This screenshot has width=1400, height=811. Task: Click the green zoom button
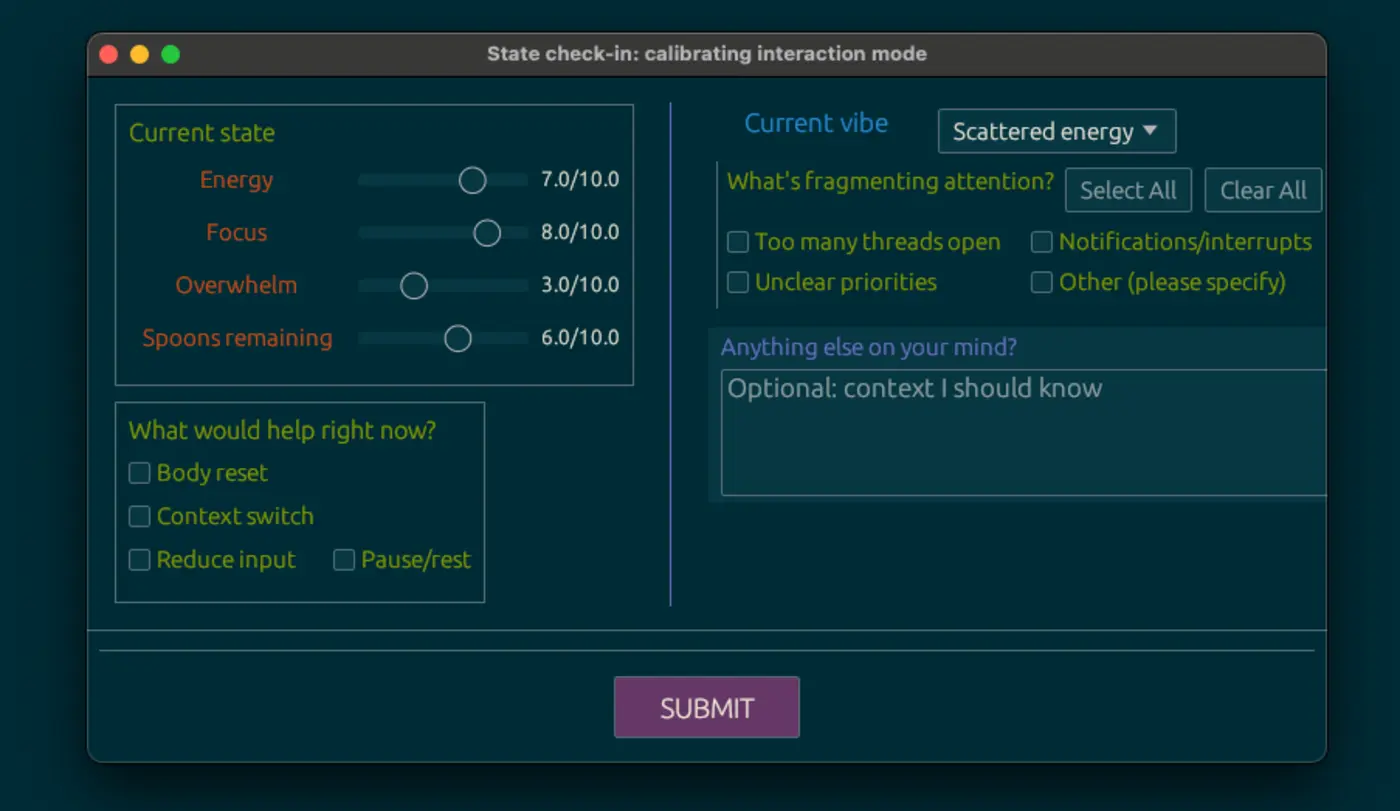point(170,54)
